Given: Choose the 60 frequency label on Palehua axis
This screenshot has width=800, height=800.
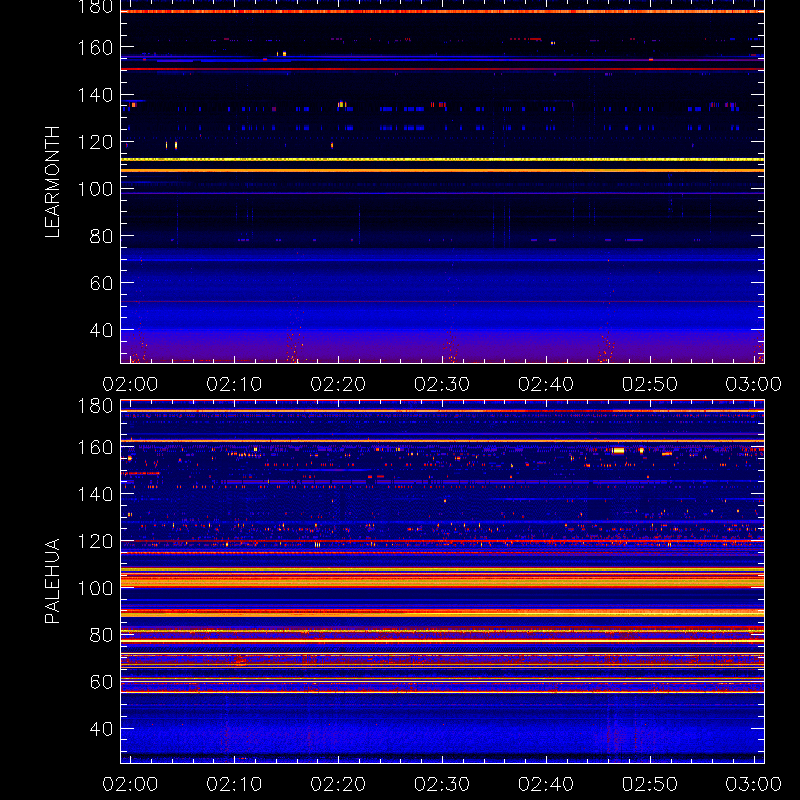Looking at the screenshot, I should coord(102,682).
